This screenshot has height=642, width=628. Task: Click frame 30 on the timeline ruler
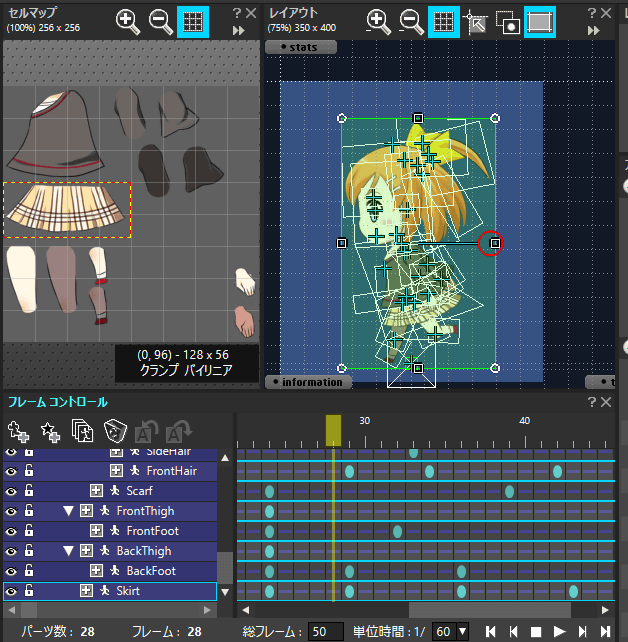coord(365,421)
